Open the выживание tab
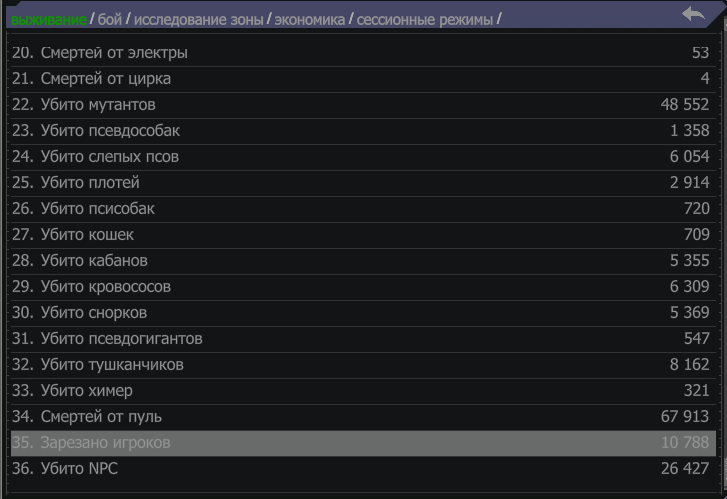The height and width of the screenshot is (499, 727). coord(49,19)
